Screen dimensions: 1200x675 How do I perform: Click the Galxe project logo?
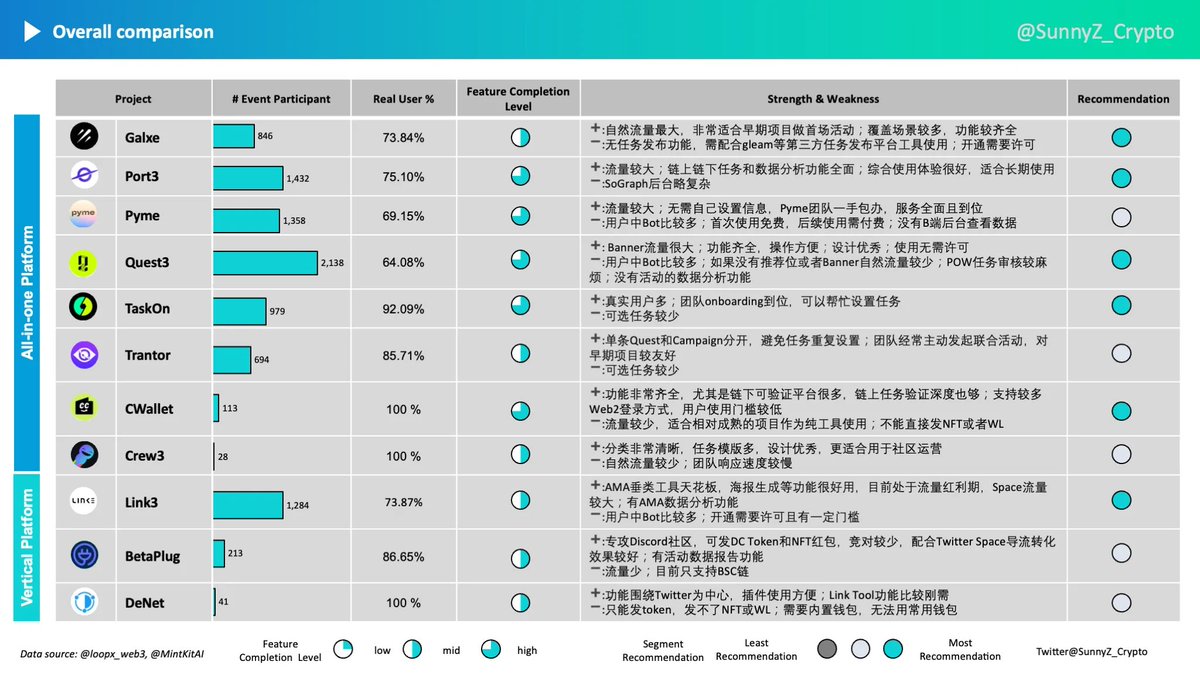pos(83,137)
